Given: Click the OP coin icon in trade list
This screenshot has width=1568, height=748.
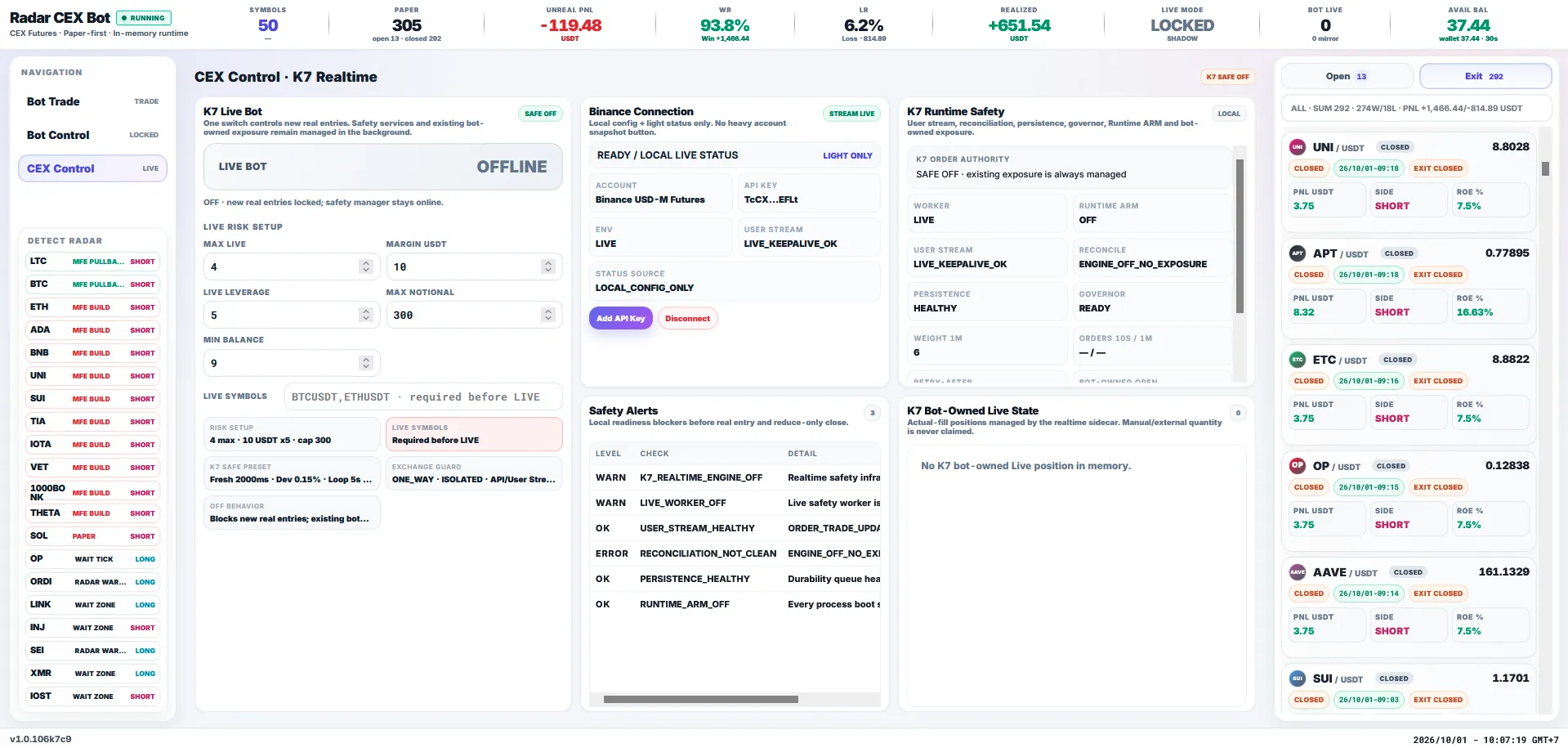Looking at the screenshot, I should click(1298, 466).
